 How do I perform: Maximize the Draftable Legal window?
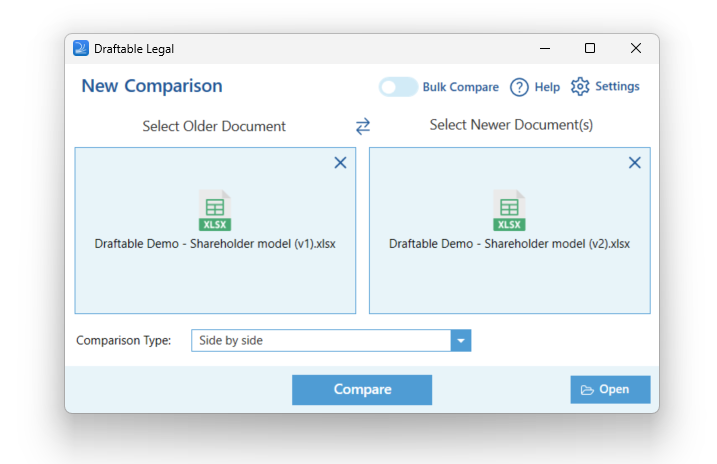click(x=590, y=48)
